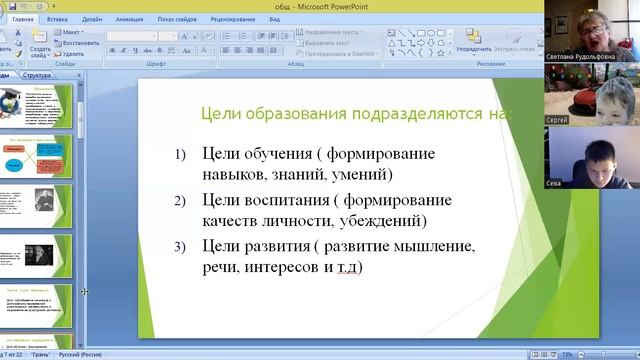This screenshot has height=360, width=640.
Task: Open the Упорядочить arrange menu
Action: pyautogui.click(x=473, y=41)
